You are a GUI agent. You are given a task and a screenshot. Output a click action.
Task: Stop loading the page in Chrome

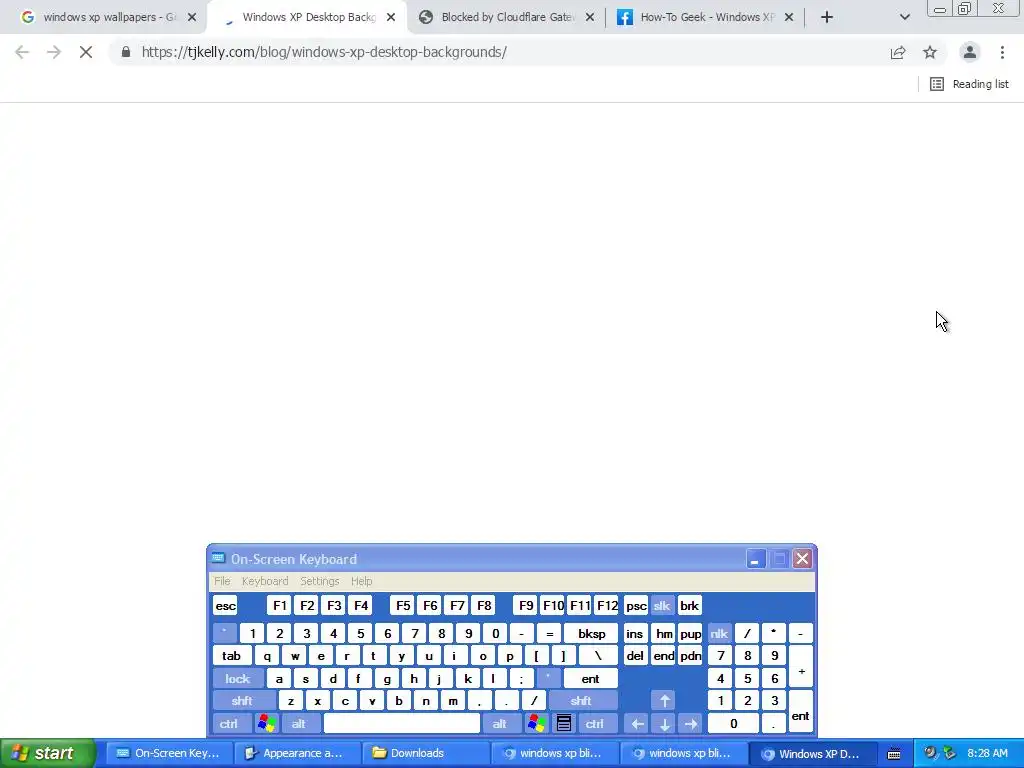86,52
